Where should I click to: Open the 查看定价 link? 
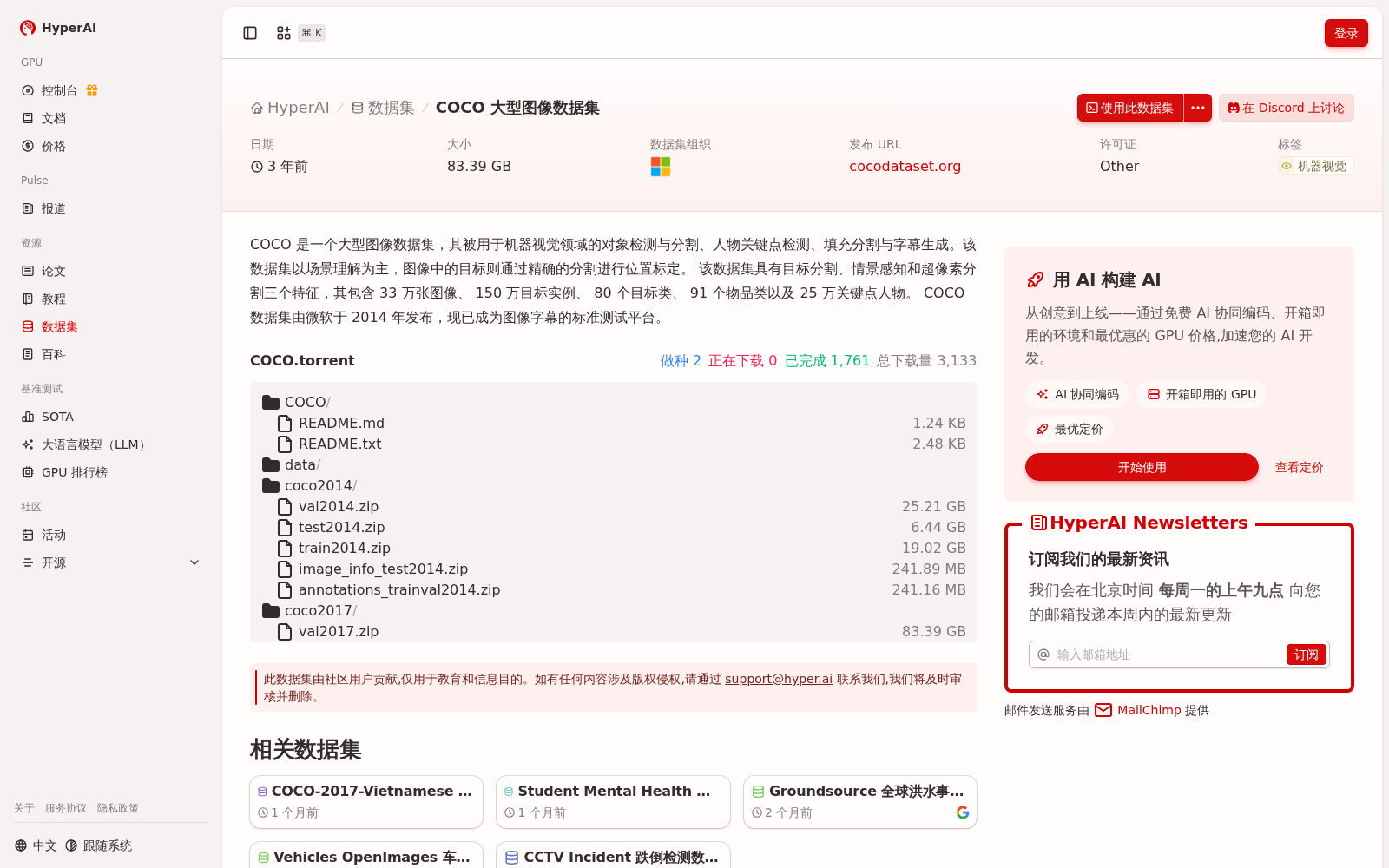(x=1299, y=467)
